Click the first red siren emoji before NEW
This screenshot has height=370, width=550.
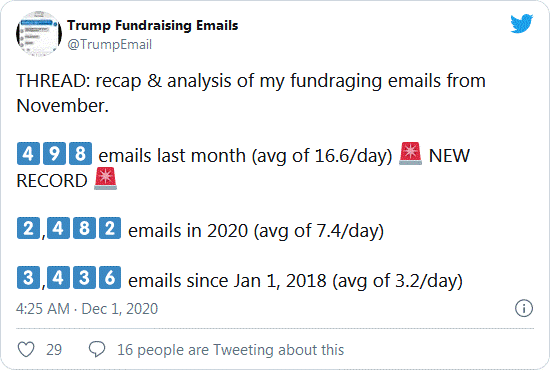click(x=410, y=153)
